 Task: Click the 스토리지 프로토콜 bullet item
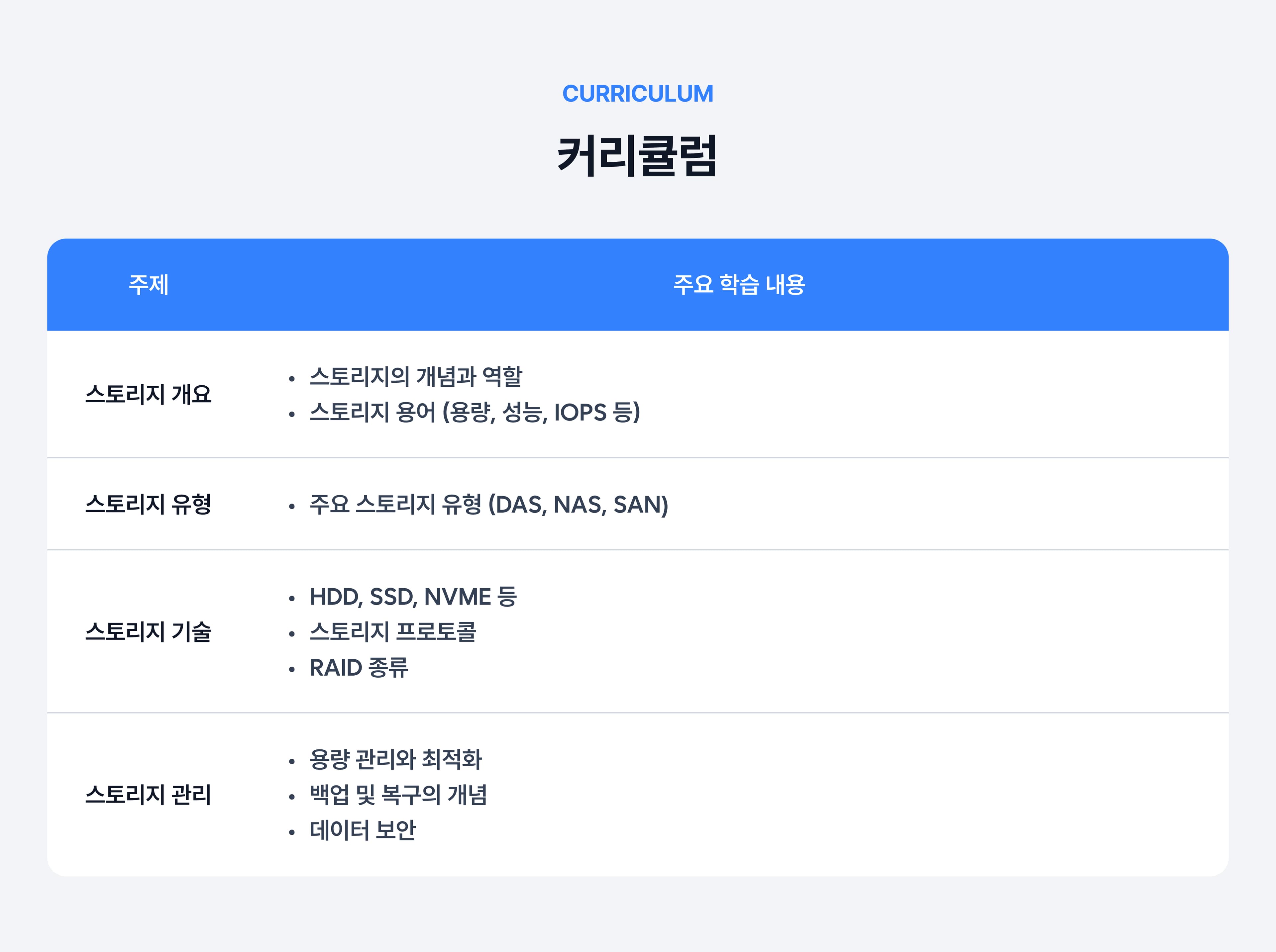click(x=393, y=631)
